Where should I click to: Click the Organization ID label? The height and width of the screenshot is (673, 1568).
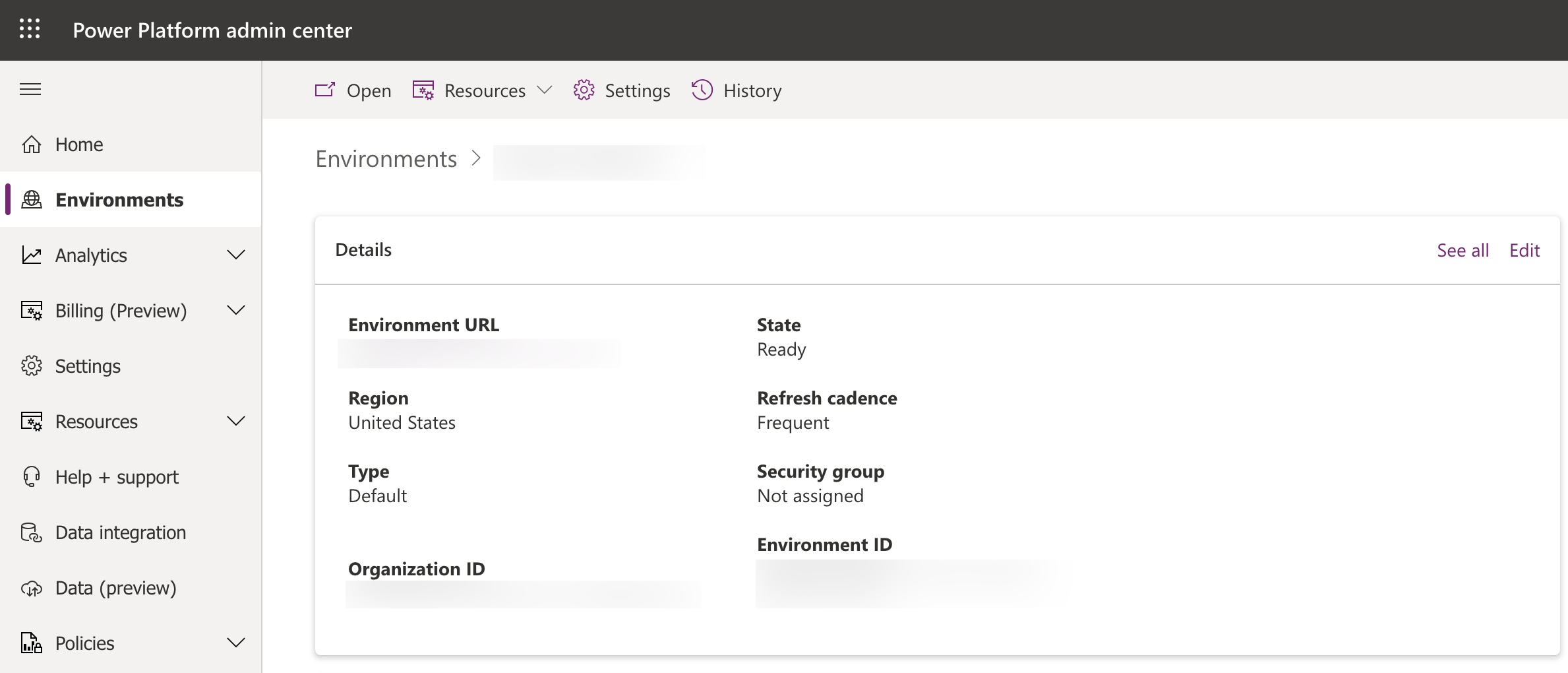pyautogui.click(x=417, y=569)
